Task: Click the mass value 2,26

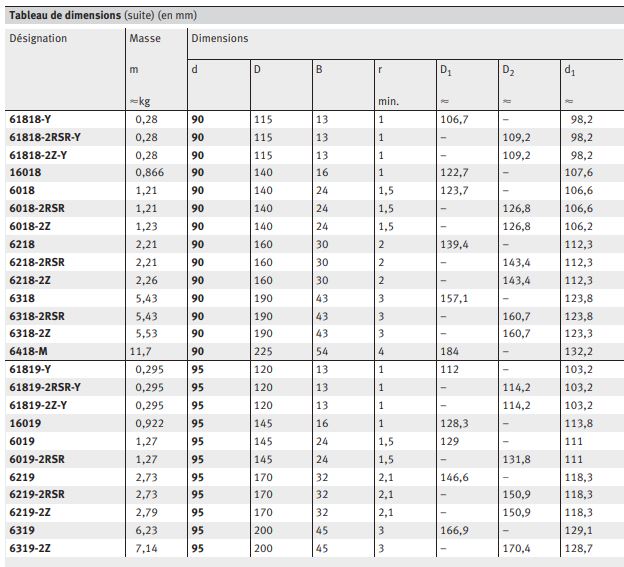Action: click(x=146, y=281)
